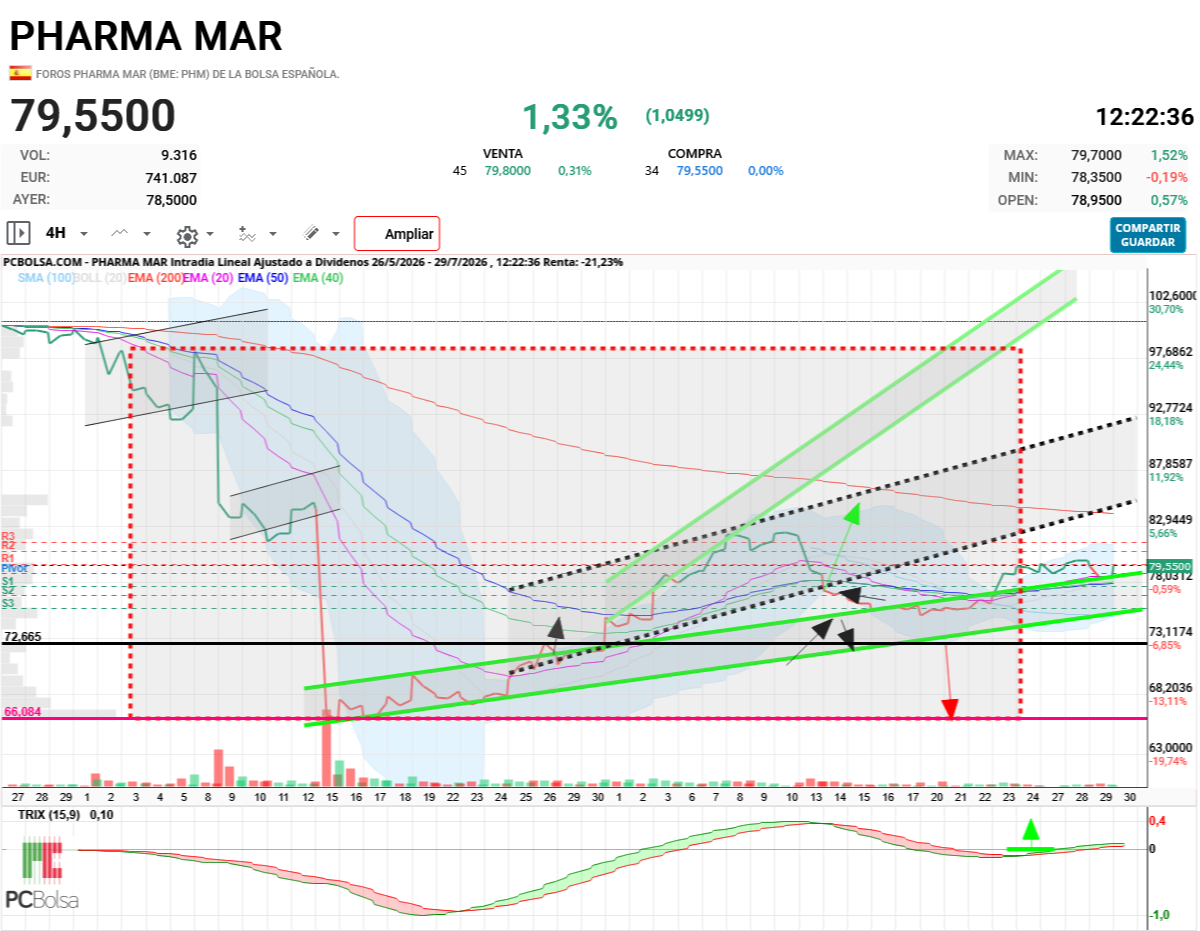Select the drawing pencil tool icon
Image resolution: width=1200 pixels, height=931 pixels.
[311, 233]
